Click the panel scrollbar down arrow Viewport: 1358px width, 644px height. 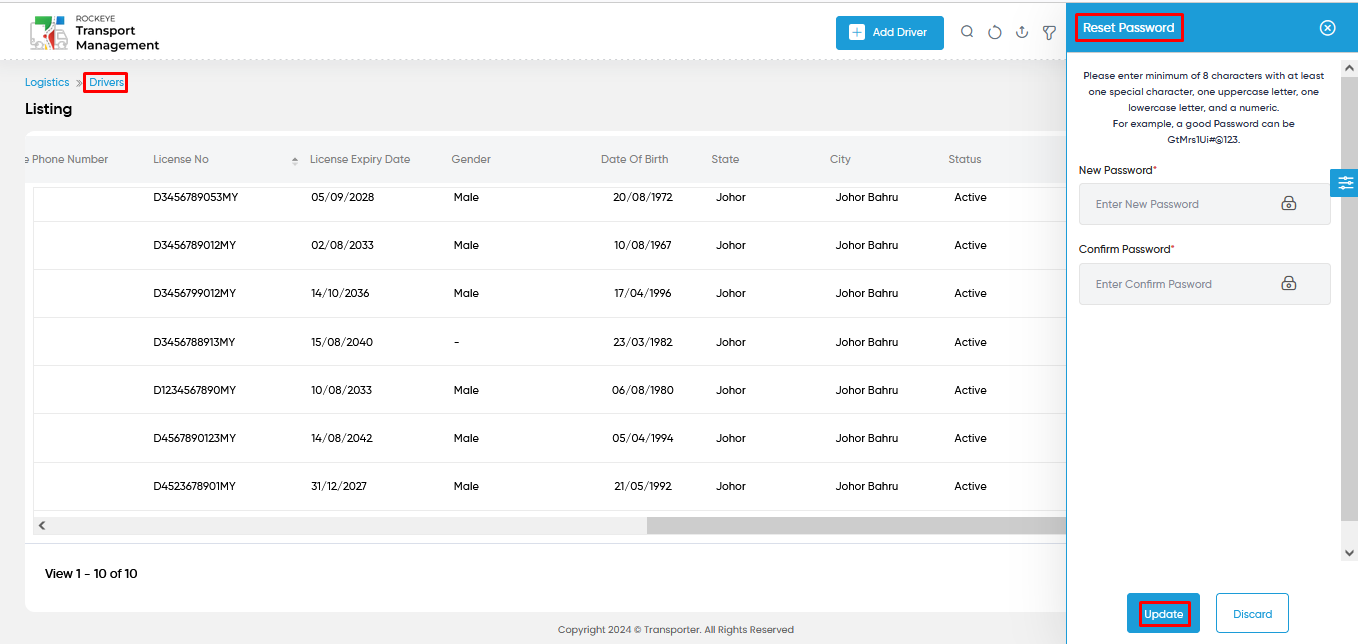tap(1349, 552)
